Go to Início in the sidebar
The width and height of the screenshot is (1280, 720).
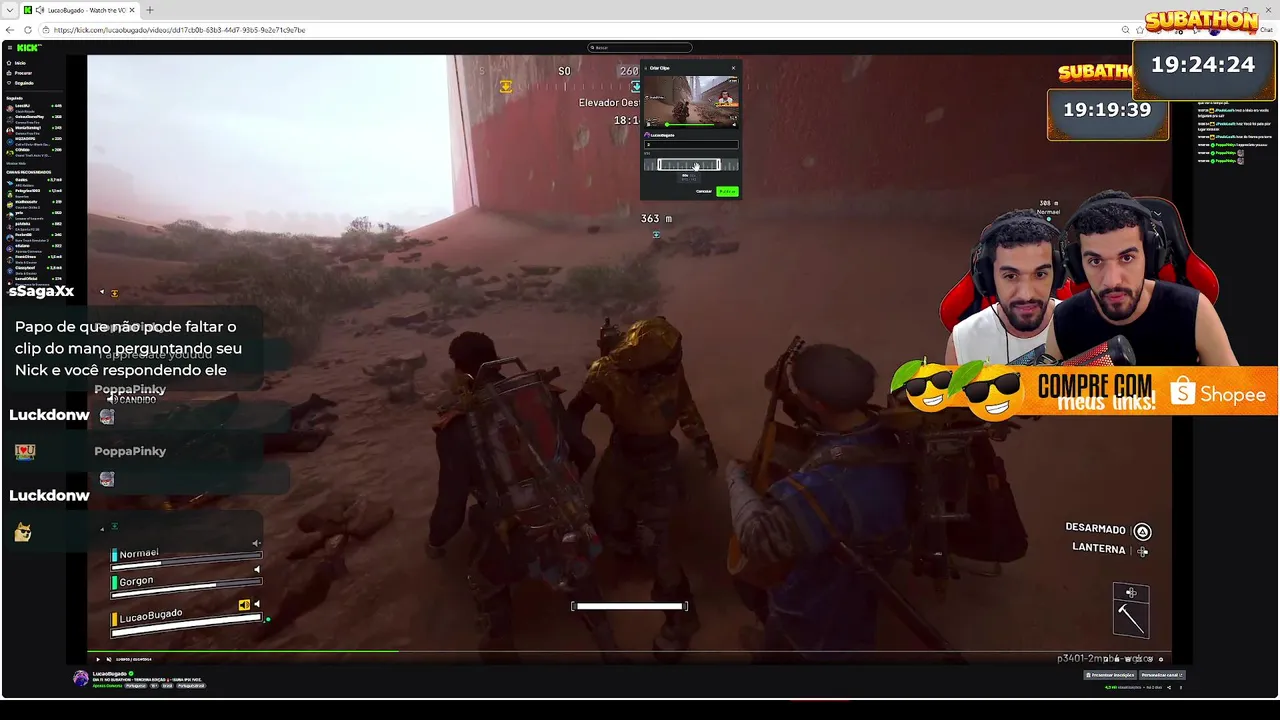[20, 63]
